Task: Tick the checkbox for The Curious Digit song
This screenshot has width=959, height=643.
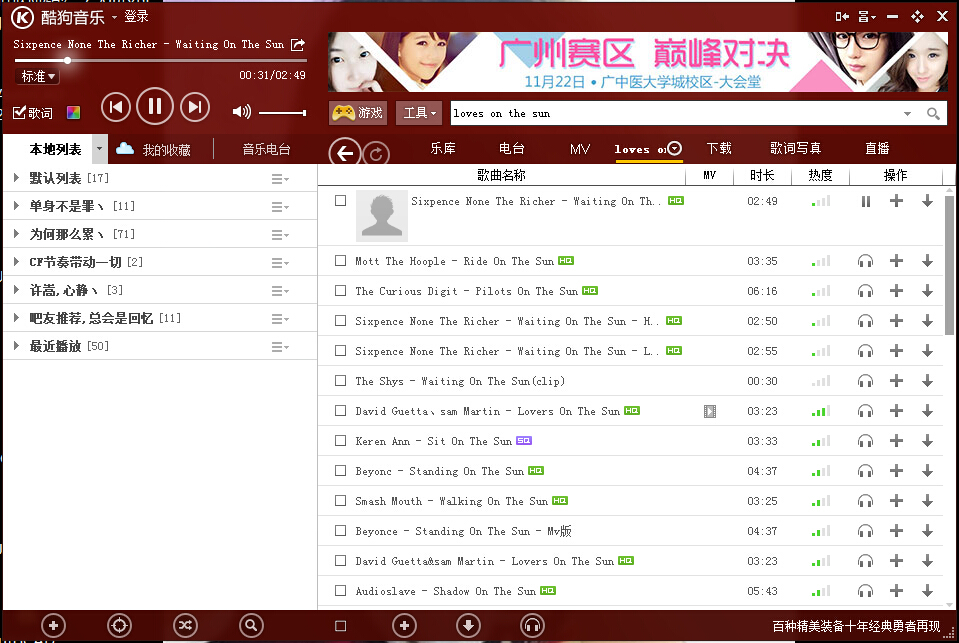Action: pos(341,291)
